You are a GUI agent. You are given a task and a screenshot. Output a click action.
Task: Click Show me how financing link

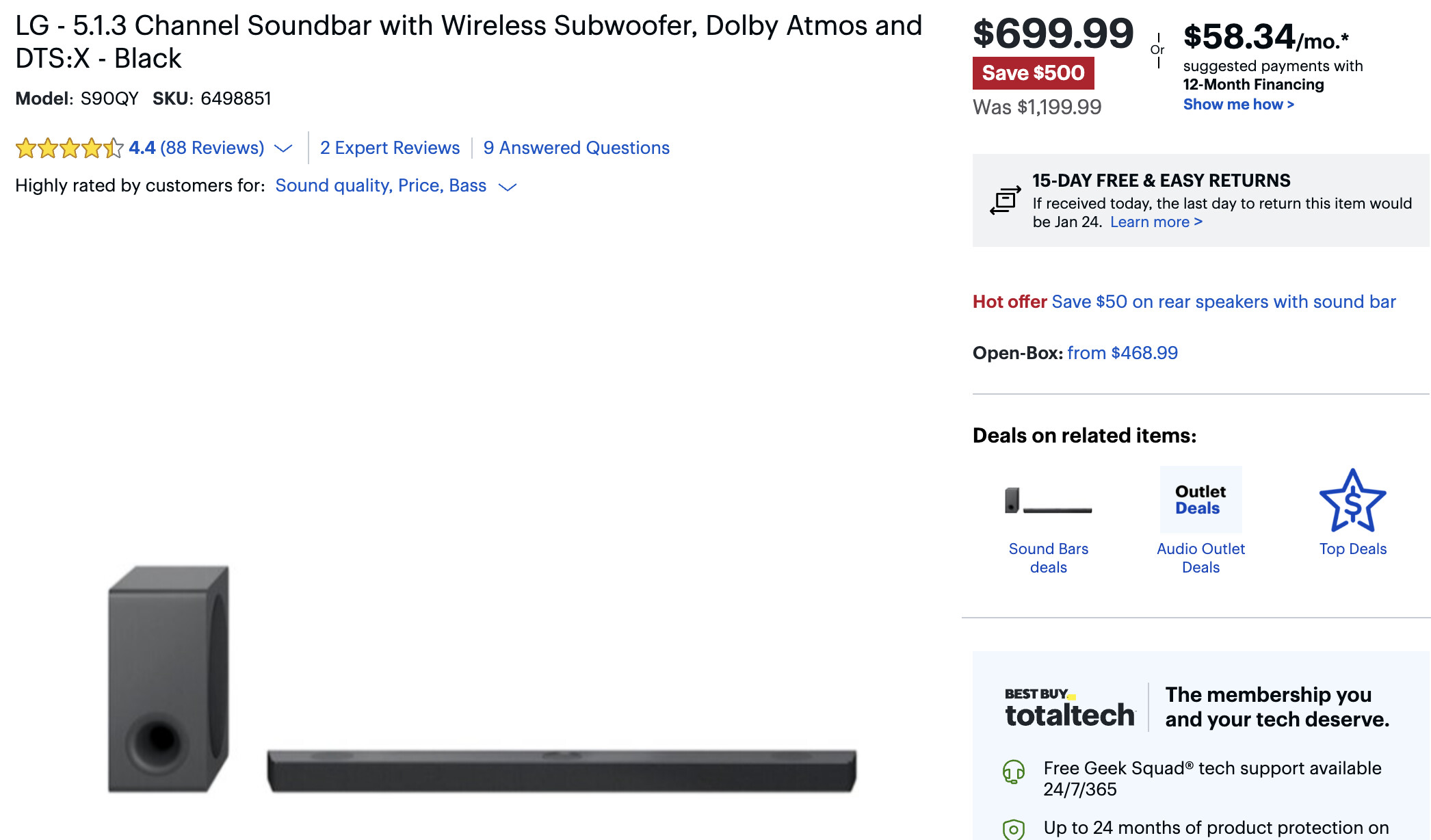click(x=1238, y=105)
